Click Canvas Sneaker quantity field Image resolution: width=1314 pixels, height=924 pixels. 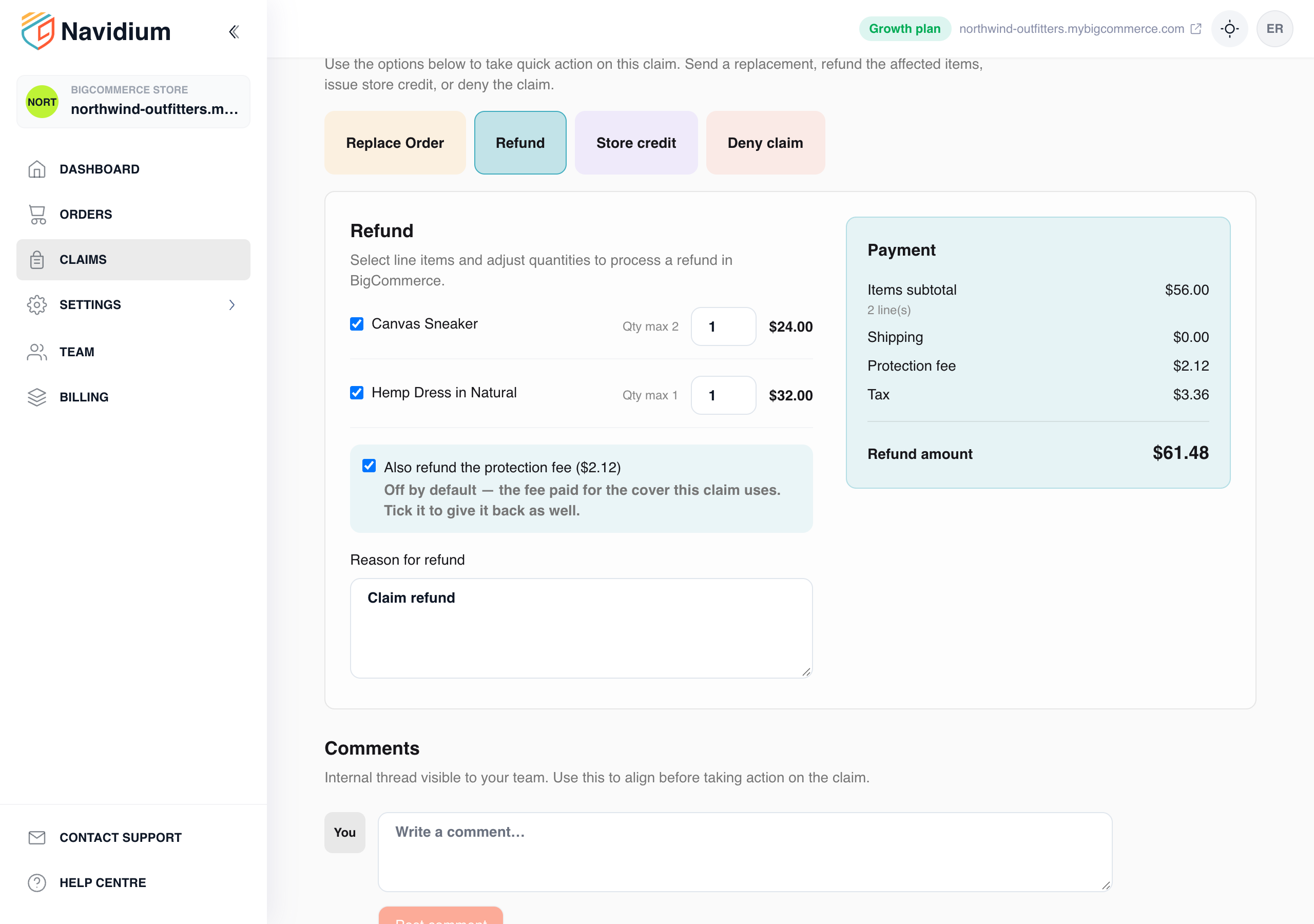pos(723,327)
